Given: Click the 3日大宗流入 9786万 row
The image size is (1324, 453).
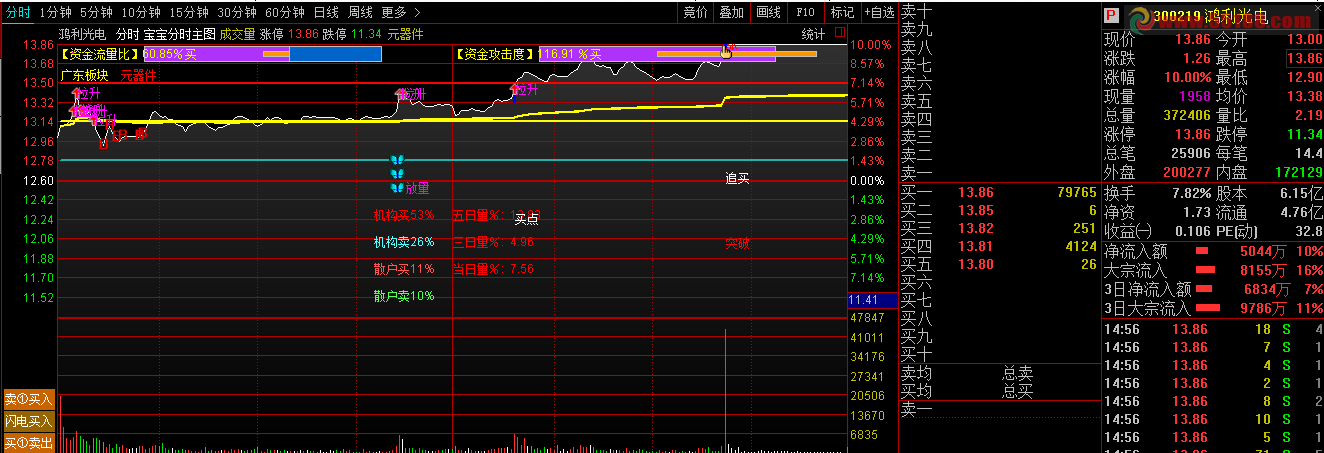Looking at the screenshot, I should 1213,308.
